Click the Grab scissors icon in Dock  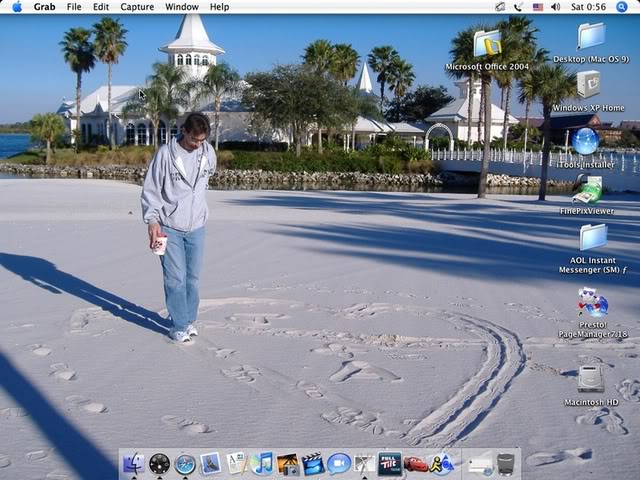point(364,464)
